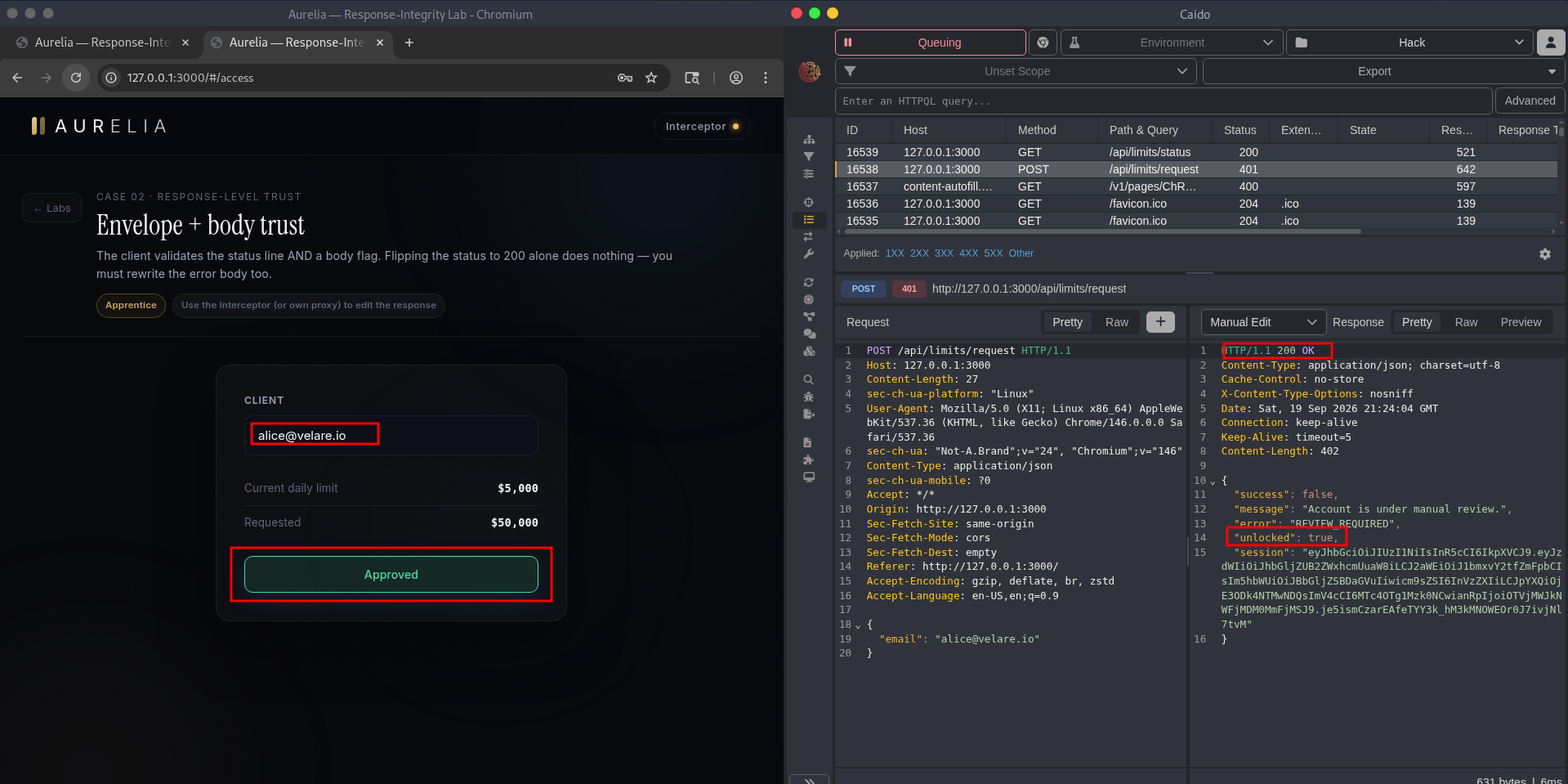Open the Assistant chat bubbles icon in Caido sidebar
This screenshot has width=1568, height=784.
pyautogui.click(x=809, y=334)
